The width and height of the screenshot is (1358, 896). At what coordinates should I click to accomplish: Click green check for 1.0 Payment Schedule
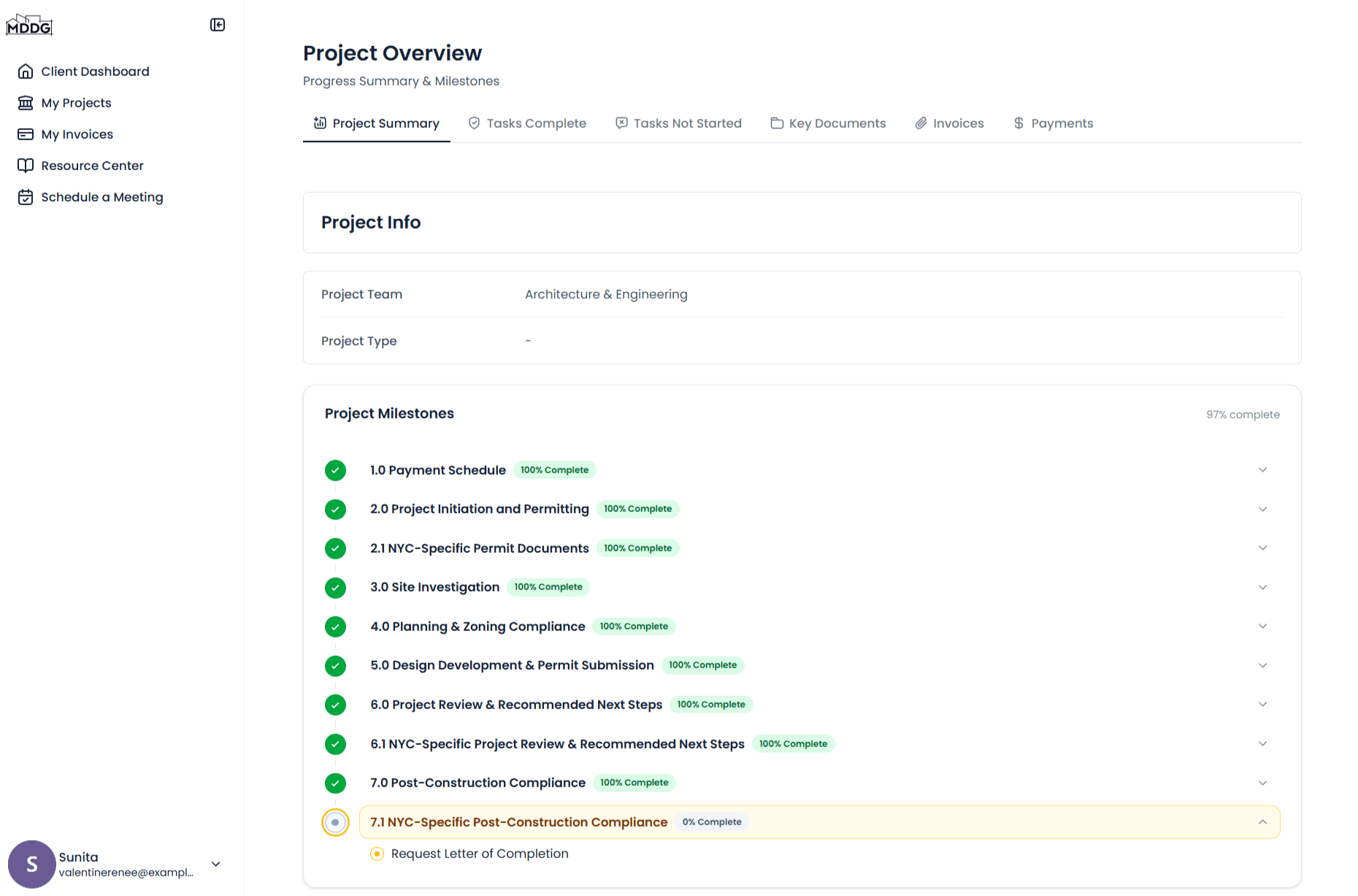pyautogui.click(x=335, y=470)
